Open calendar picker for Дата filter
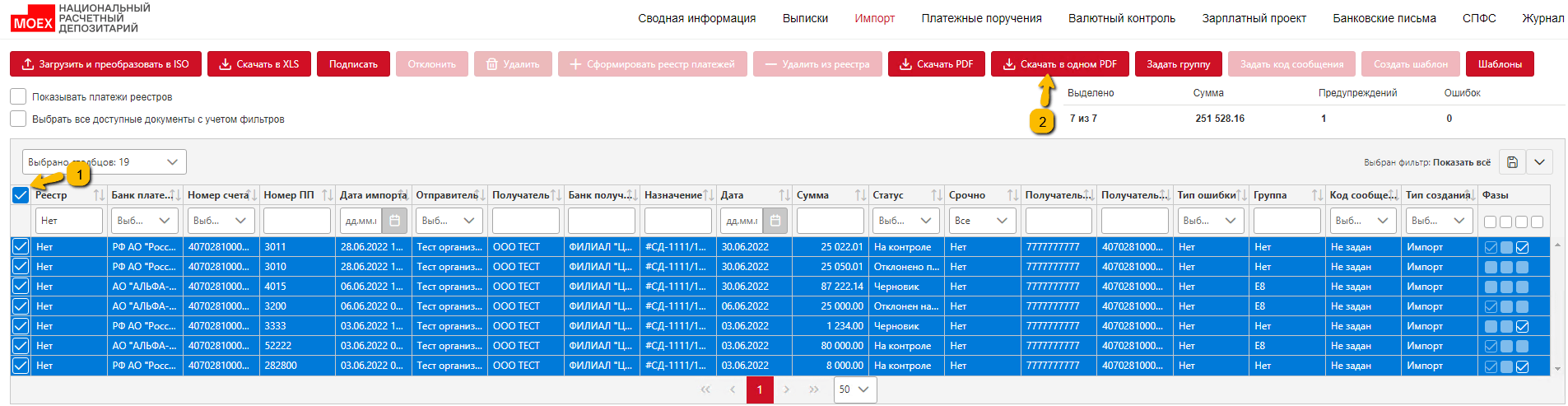This screenshot has width=1568, height=406. point(775,221)
